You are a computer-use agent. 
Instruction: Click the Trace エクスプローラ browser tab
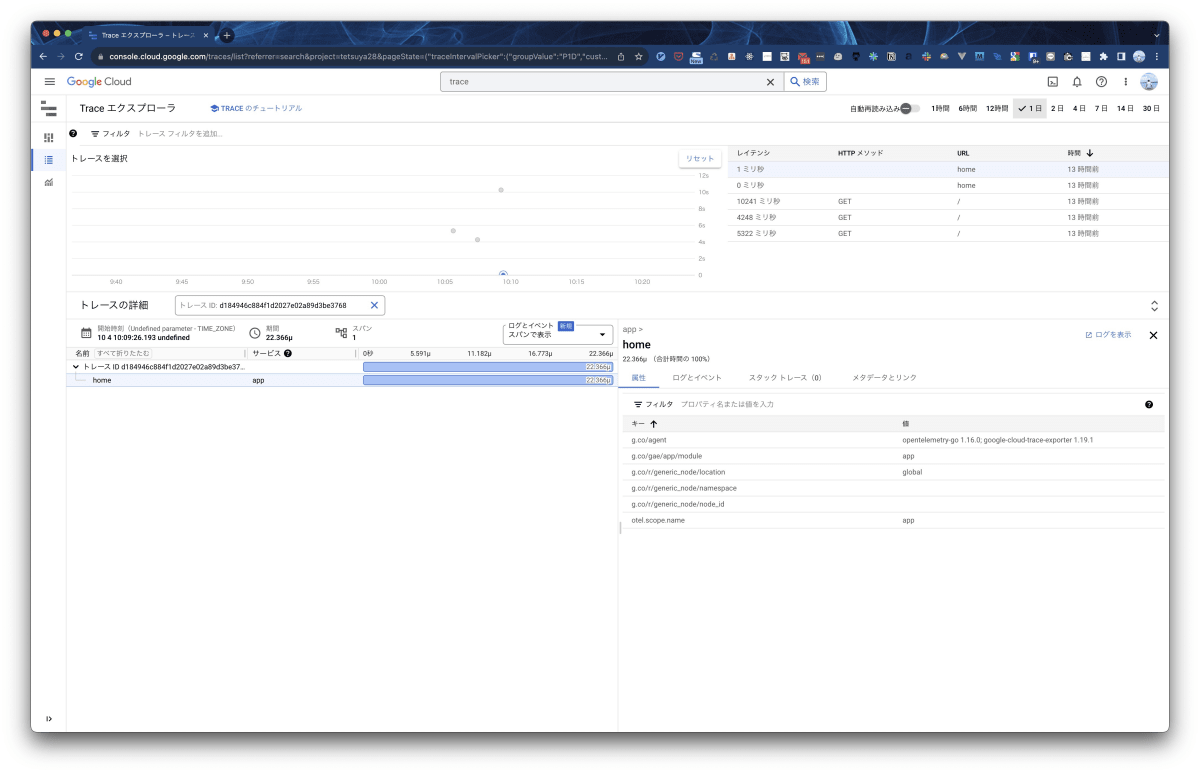(x=150, y=35)
